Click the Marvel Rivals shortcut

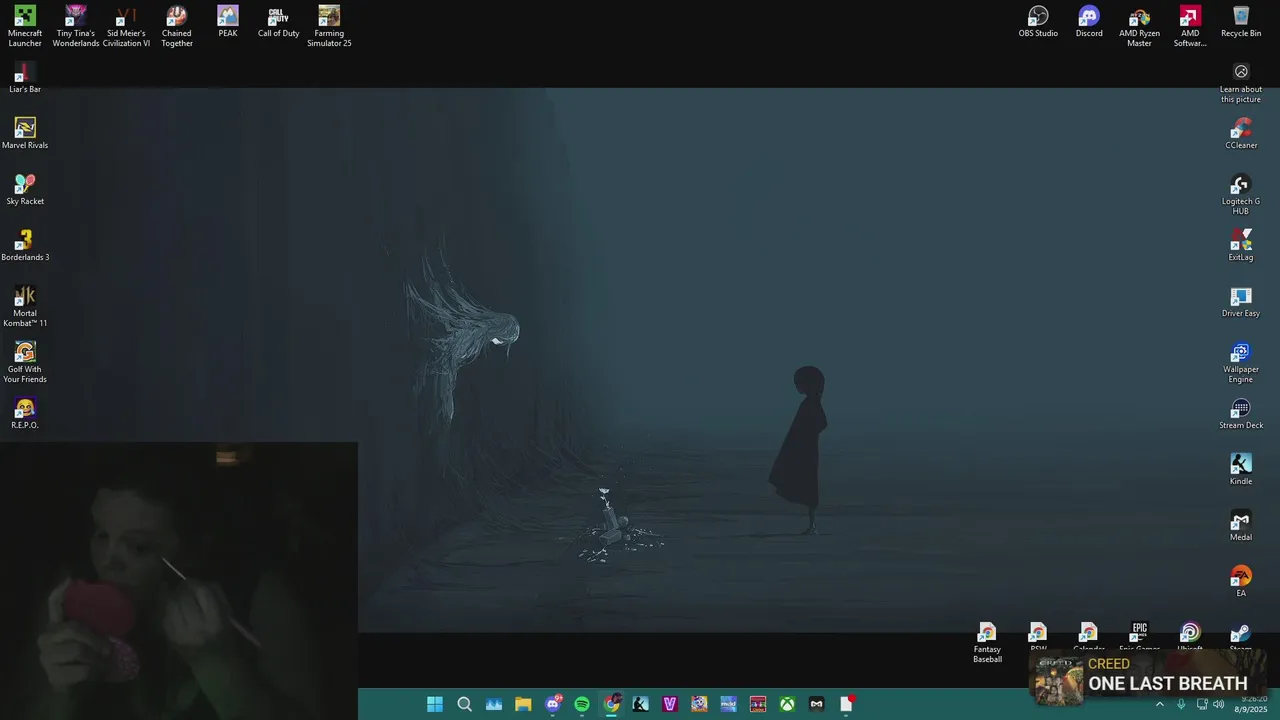[25, 134]
